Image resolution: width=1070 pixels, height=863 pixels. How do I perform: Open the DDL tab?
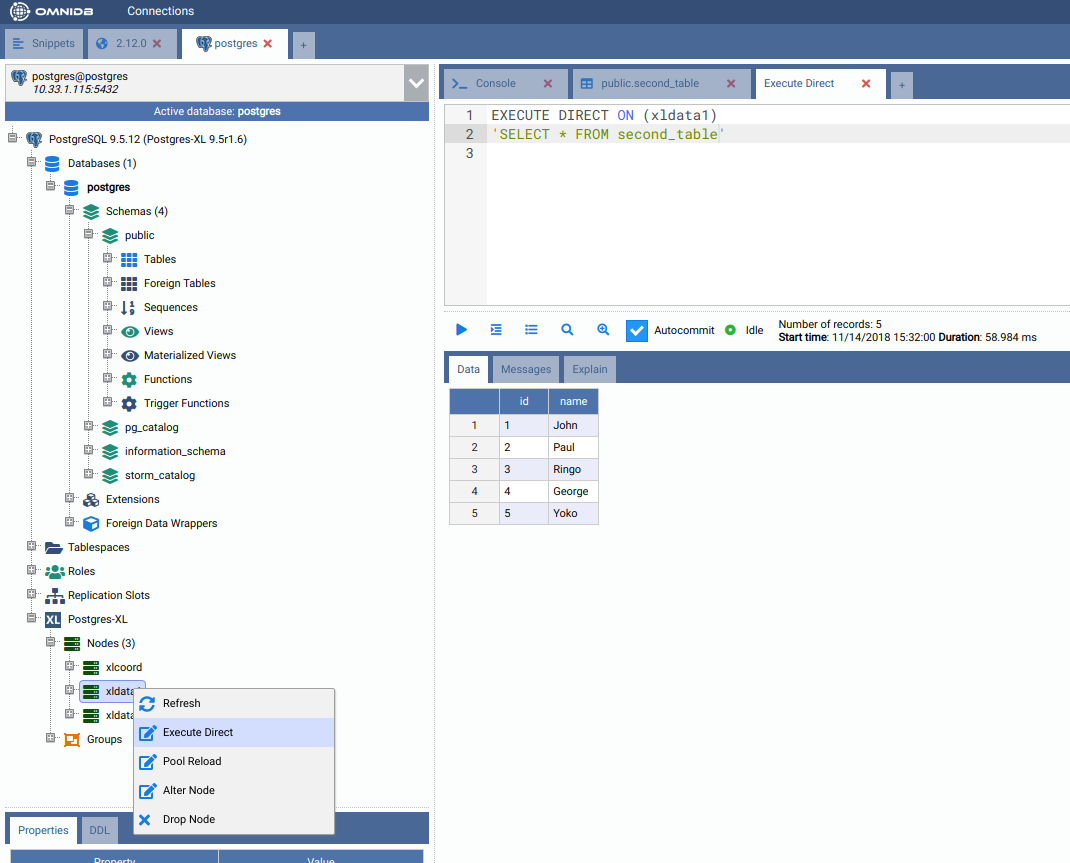click(x=100, y=830)
